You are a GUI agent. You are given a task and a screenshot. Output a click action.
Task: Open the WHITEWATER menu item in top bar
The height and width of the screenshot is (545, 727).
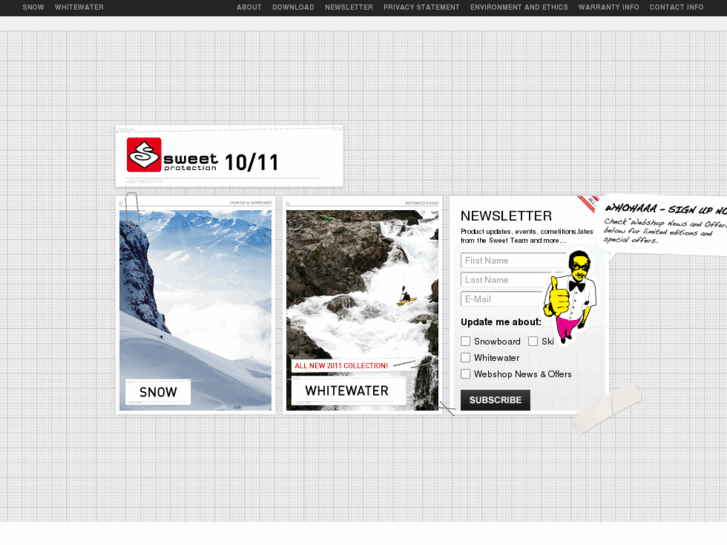point(79,7)
